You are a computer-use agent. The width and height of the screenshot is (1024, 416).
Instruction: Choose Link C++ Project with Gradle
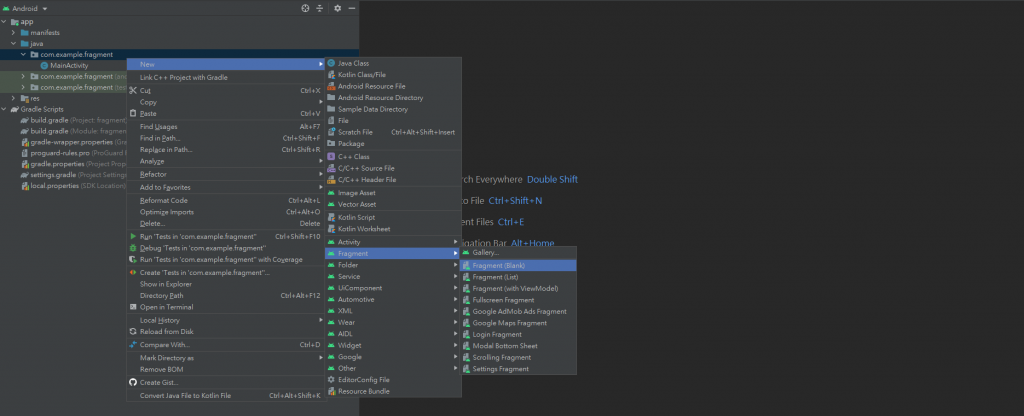pos(226,77)
